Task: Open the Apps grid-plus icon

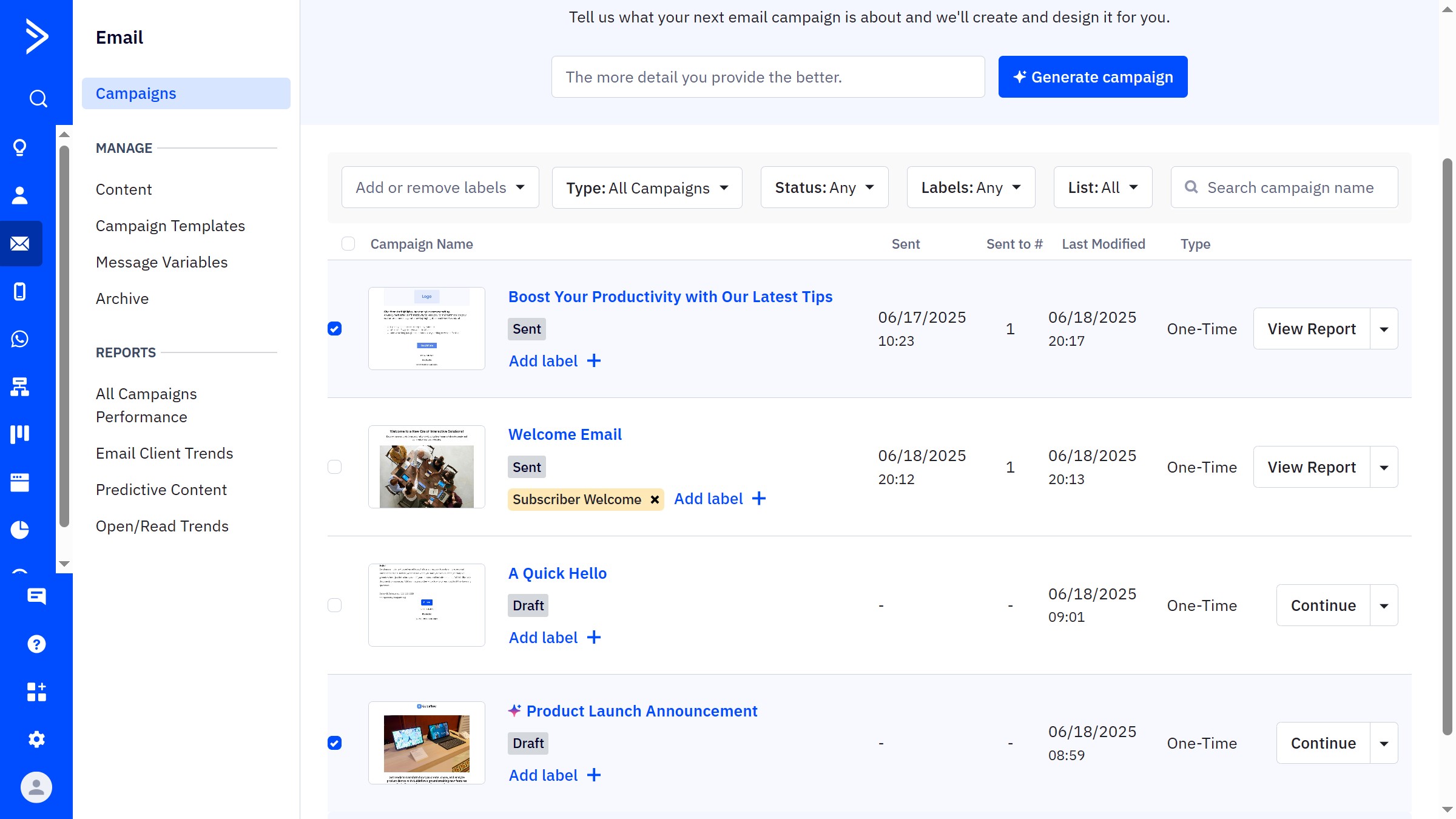Action: point(36,692)
